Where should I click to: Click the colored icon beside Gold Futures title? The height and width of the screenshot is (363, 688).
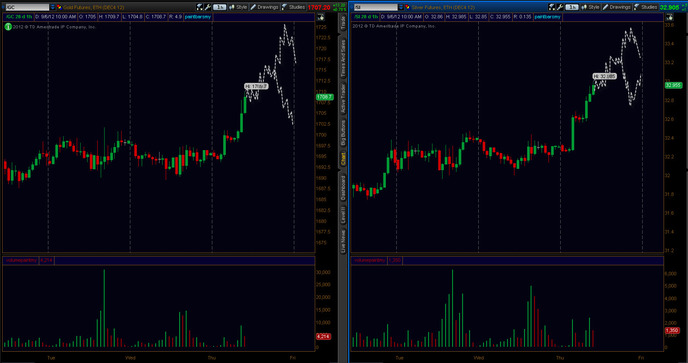pyautogui.click(x=59, y=7)
